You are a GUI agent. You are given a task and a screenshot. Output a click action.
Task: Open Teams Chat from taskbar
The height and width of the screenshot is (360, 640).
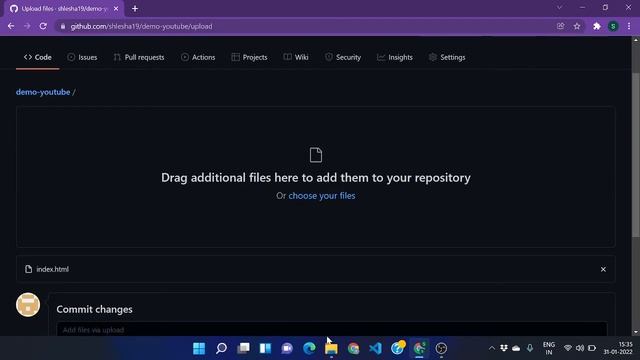tap(287, 348)
